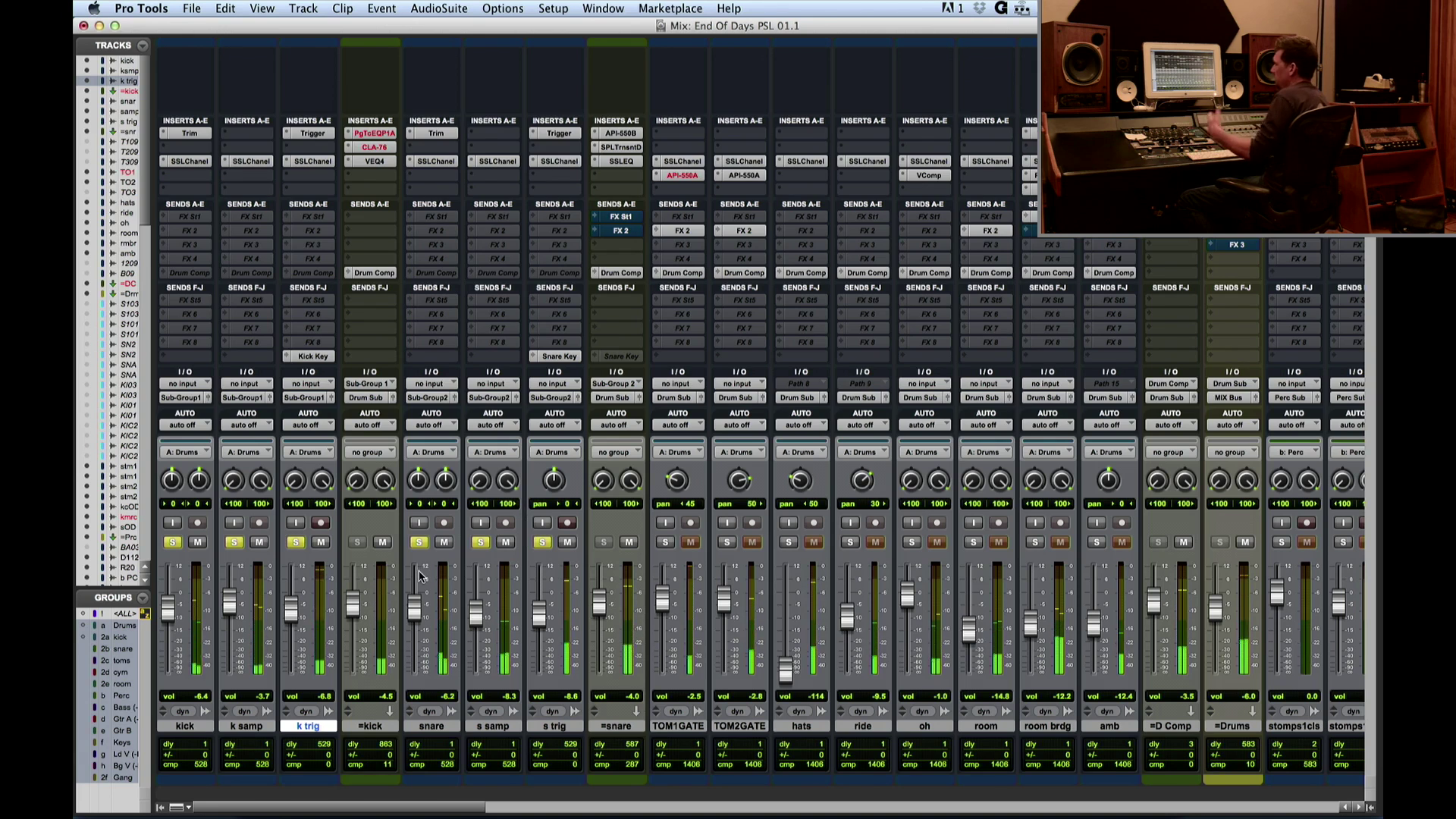Click the down-arrow icon on =kick strip

click(x=390, y=711)
